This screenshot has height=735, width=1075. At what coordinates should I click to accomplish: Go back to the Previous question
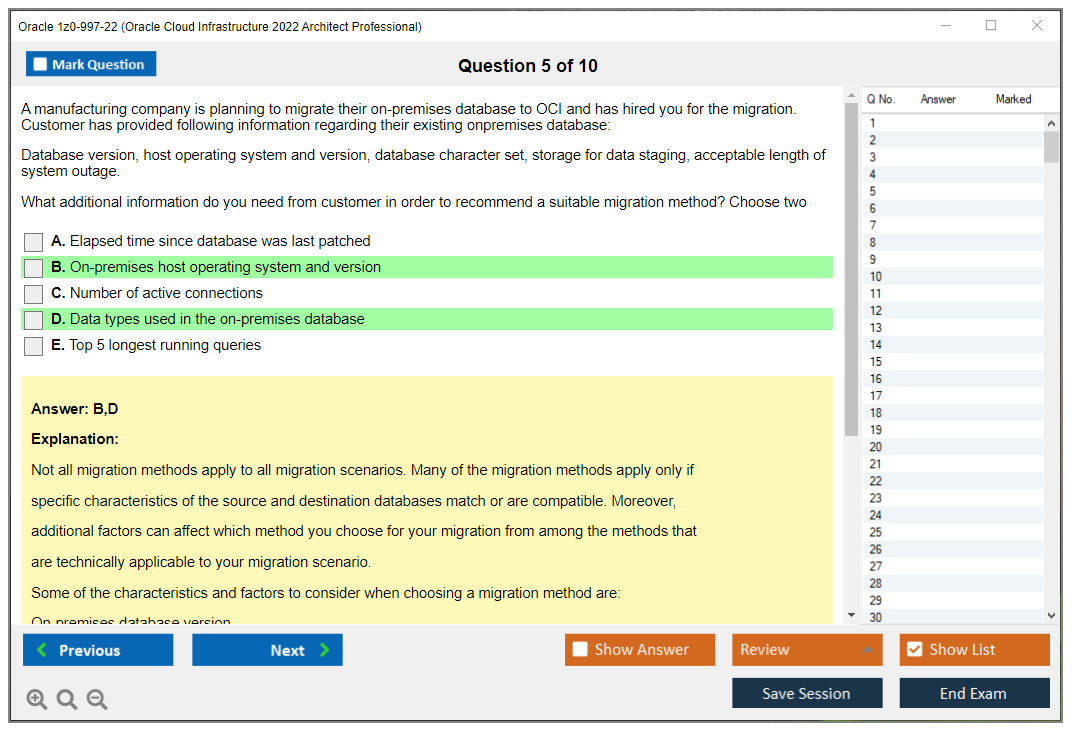[x=98, y=650]
